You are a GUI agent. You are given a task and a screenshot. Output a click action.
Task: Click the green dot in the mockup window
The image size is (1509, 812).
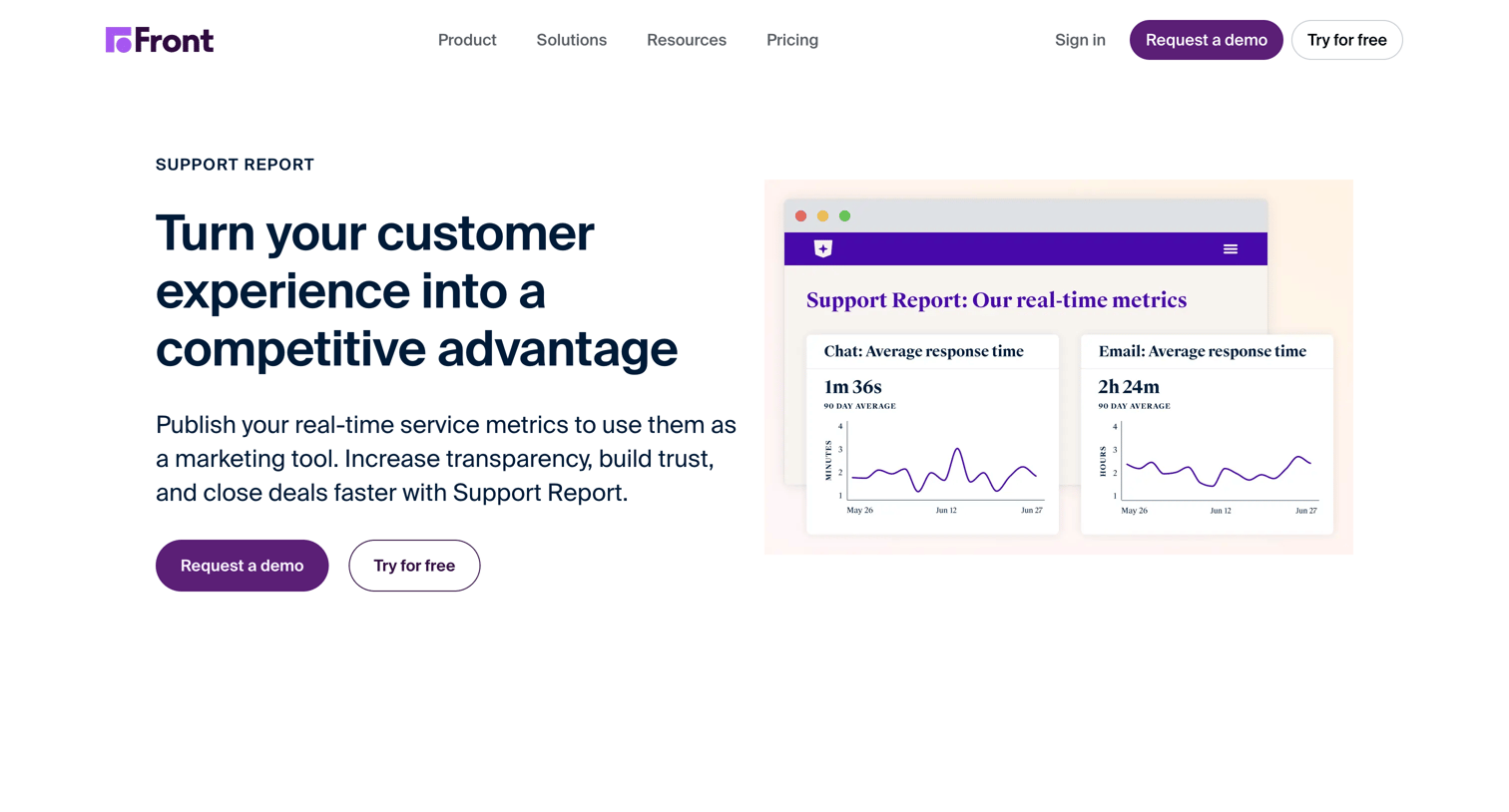coord(844,215)
